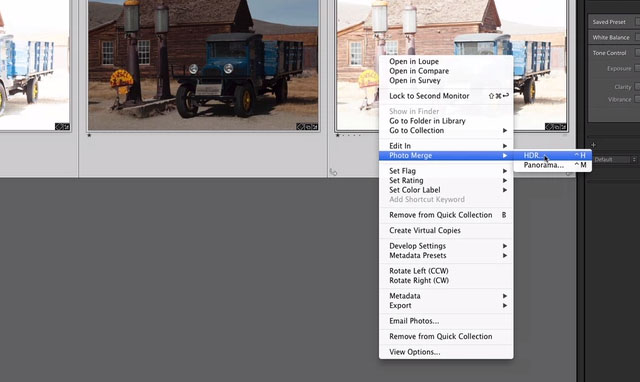Click develop adjustments badge on leftmost thumbnail
The height and width of the screenshot is (382, 640).
point(67,127)
